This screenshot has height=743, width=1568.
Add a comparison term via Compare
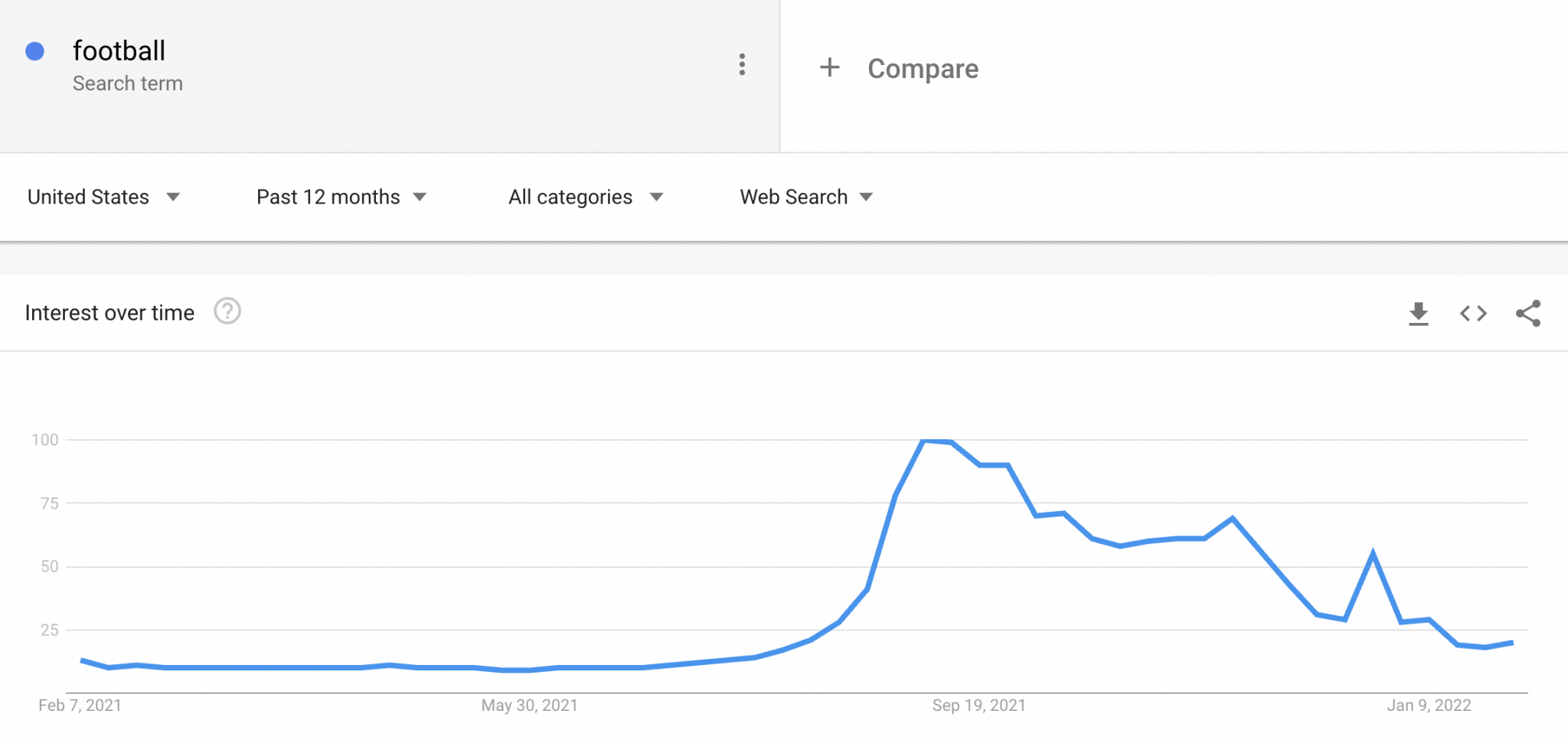[923, 69]
